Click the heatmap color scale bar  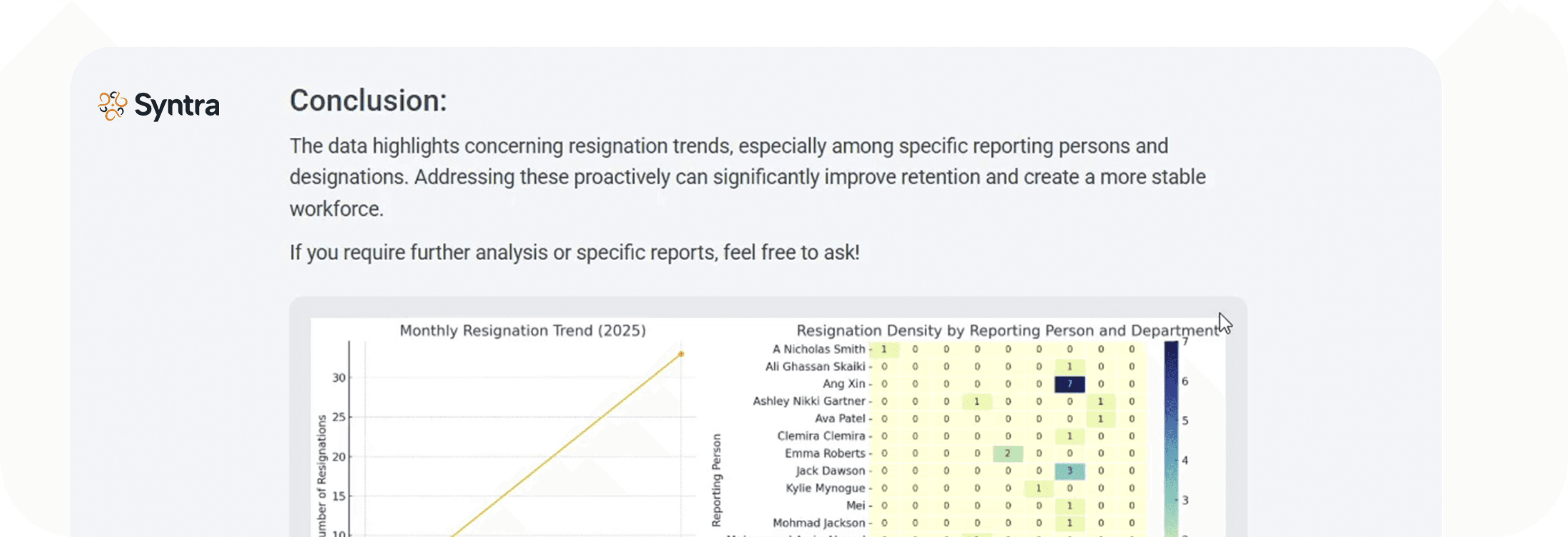tap(1171, 439)
